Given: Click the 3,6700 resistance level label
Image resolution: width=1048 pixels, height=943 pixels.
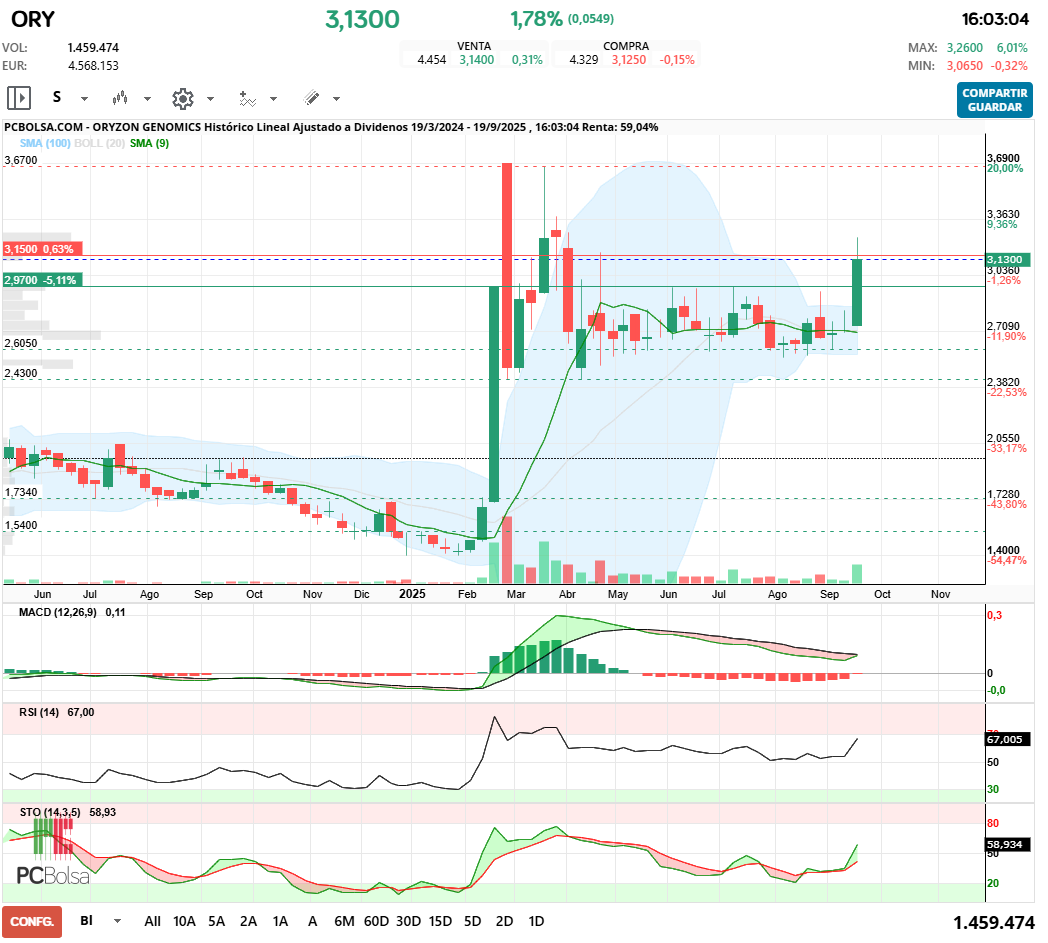Looking at the screenshot, I should (21, 160).
